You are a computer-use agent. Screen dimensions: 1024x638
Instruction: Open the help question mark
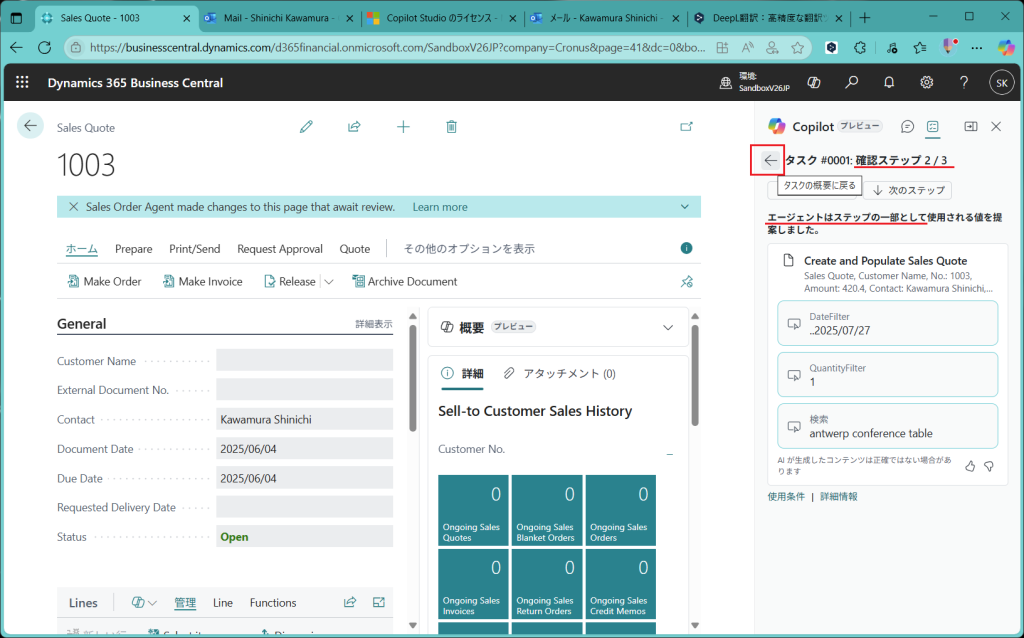tap(964, 82)
